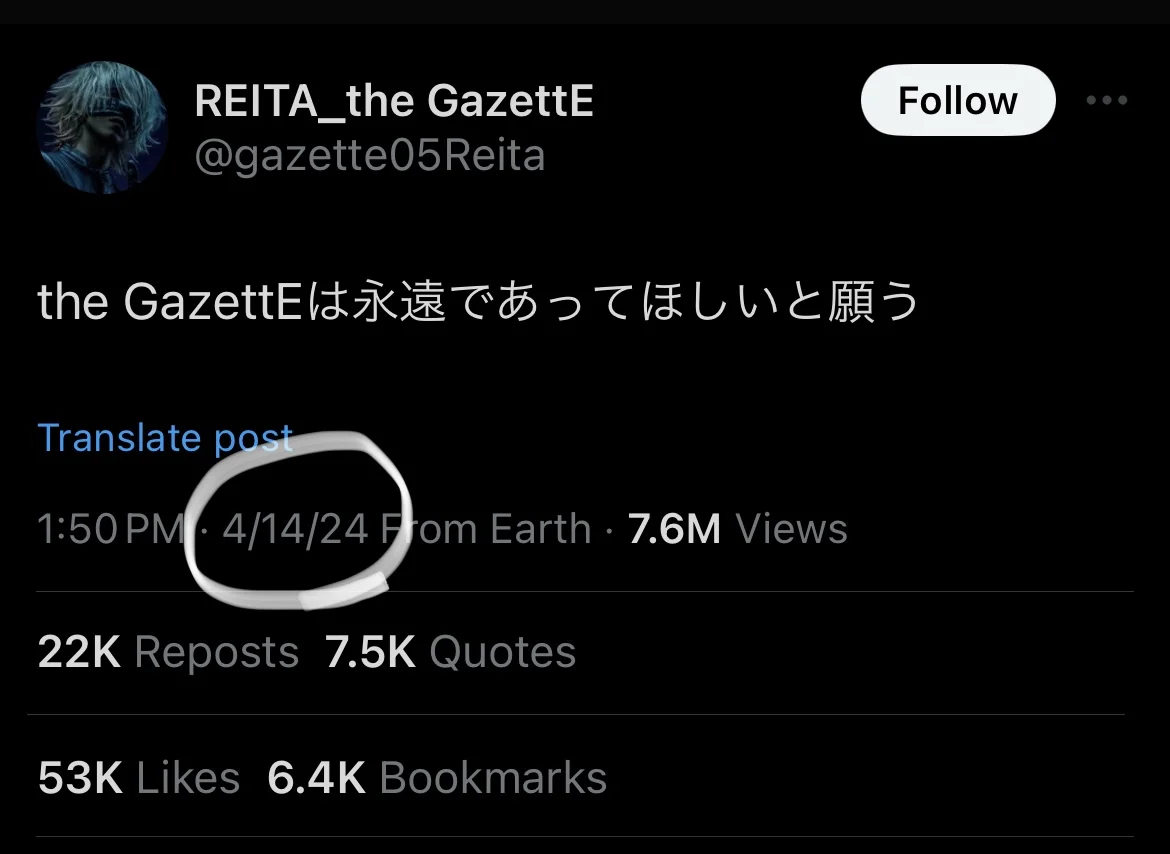Click the circled 4/14/24 date
The width and height of the screenshot is (1170, 854).
click(x=295, y=529)
